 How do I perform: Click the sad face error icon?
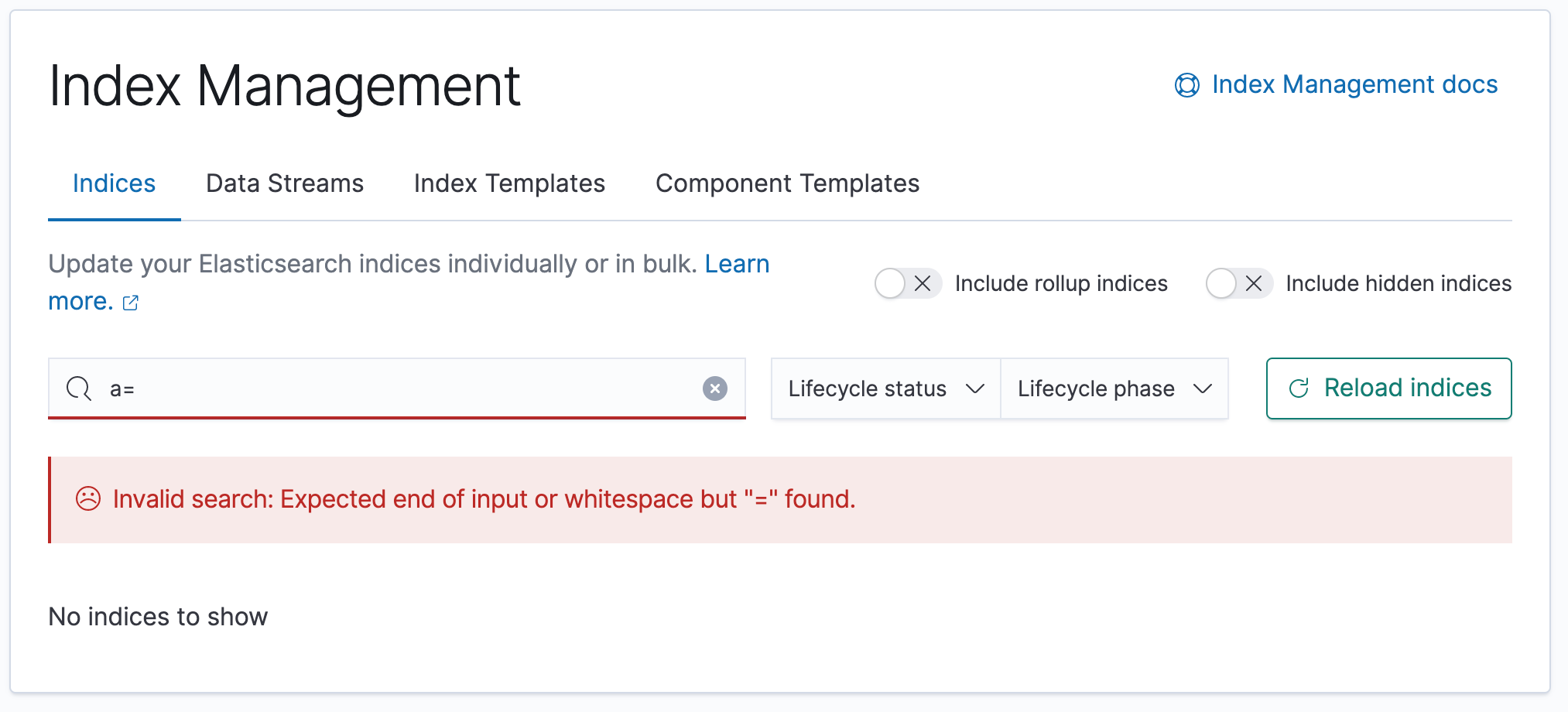[x=88, y=499]
